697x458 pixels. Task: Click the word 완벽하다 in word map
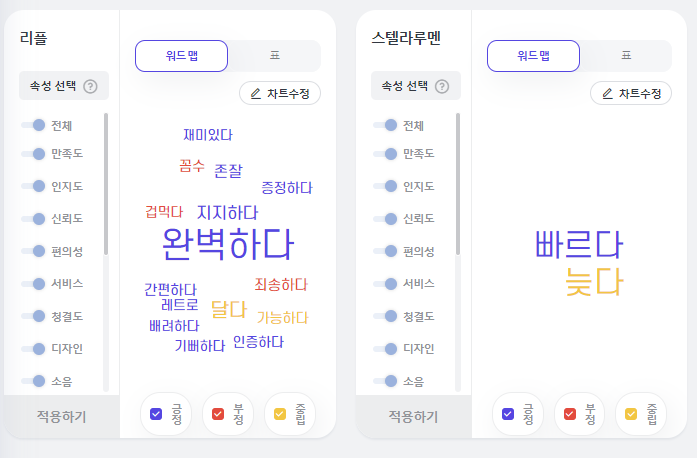point(228,244)
